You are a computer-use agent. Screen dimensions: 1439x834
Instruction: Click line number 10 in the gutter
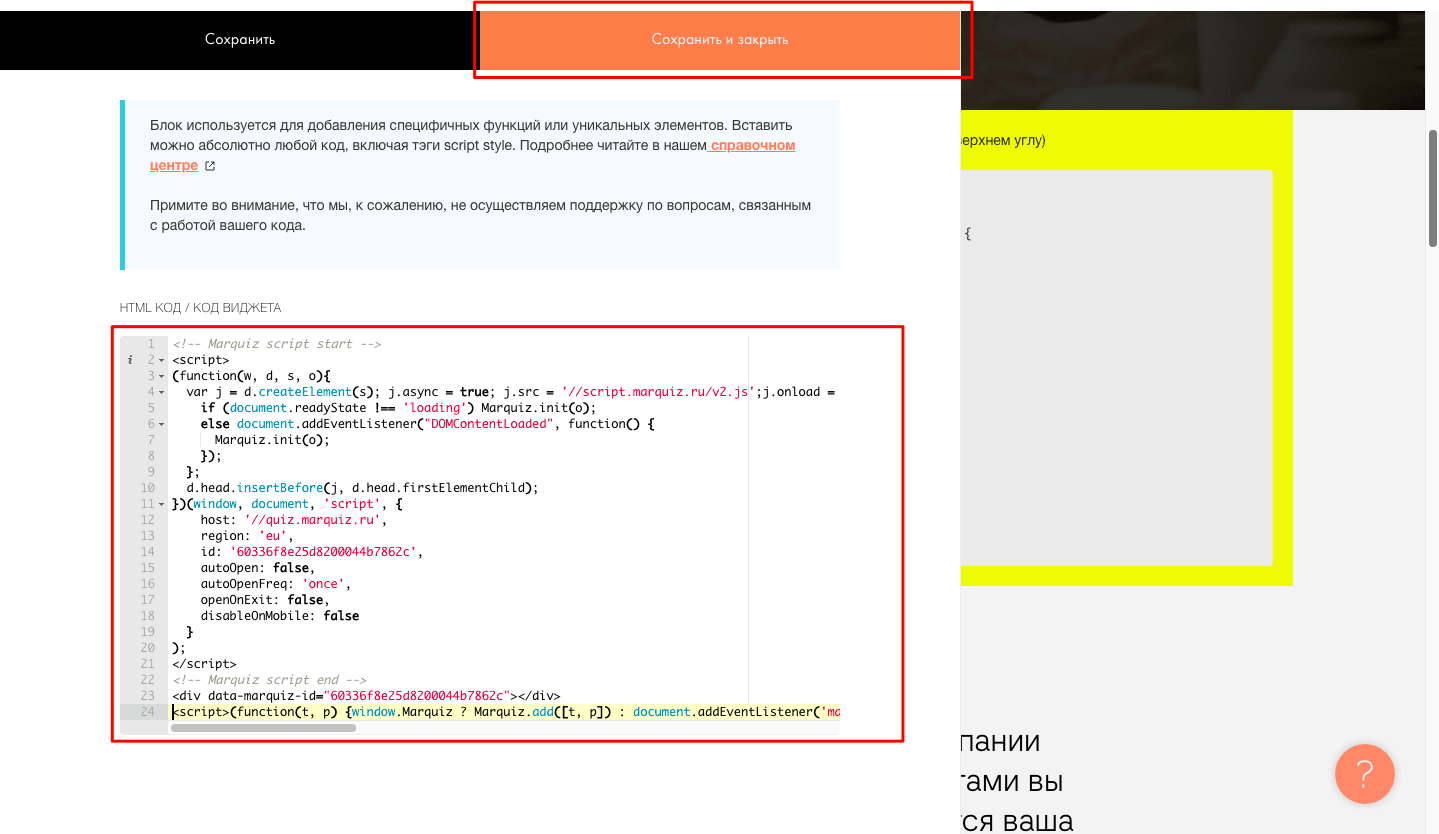148,488
